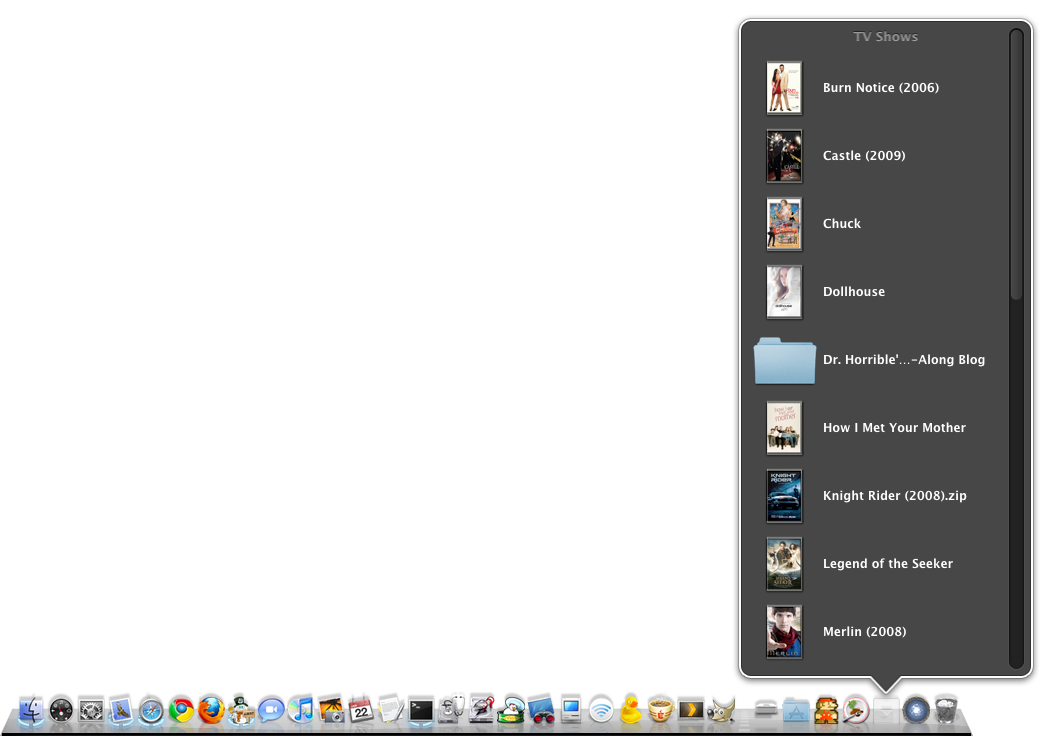Click the Dollhouse poster thumbnail
The height and width of the screenshot is (736, 1057).
tap(785, 293)
